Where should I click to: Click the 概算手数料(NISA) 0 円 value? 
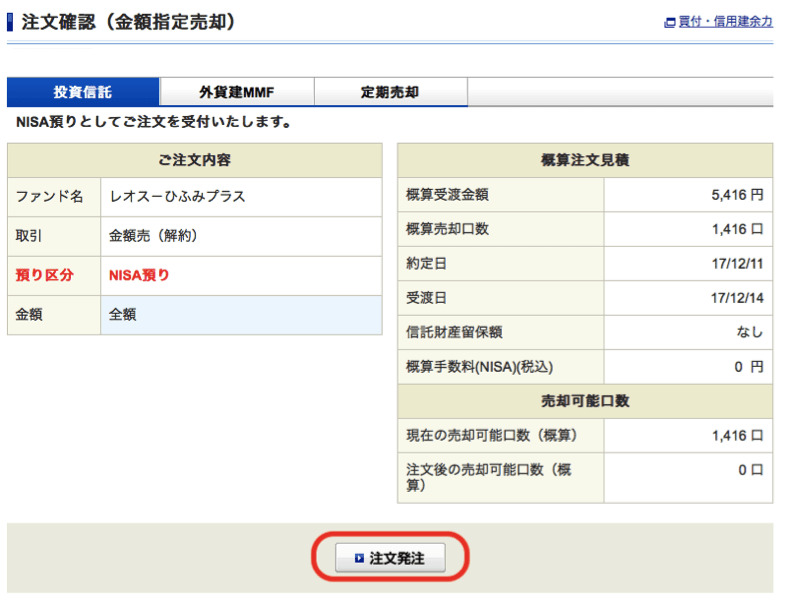tap(748, 367)
